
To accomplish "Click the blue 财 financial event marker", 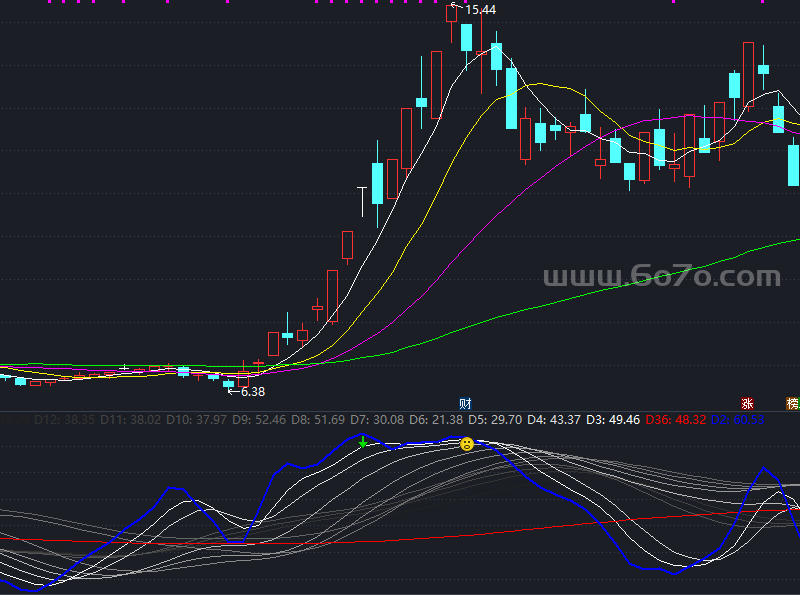I will (465, 404).
